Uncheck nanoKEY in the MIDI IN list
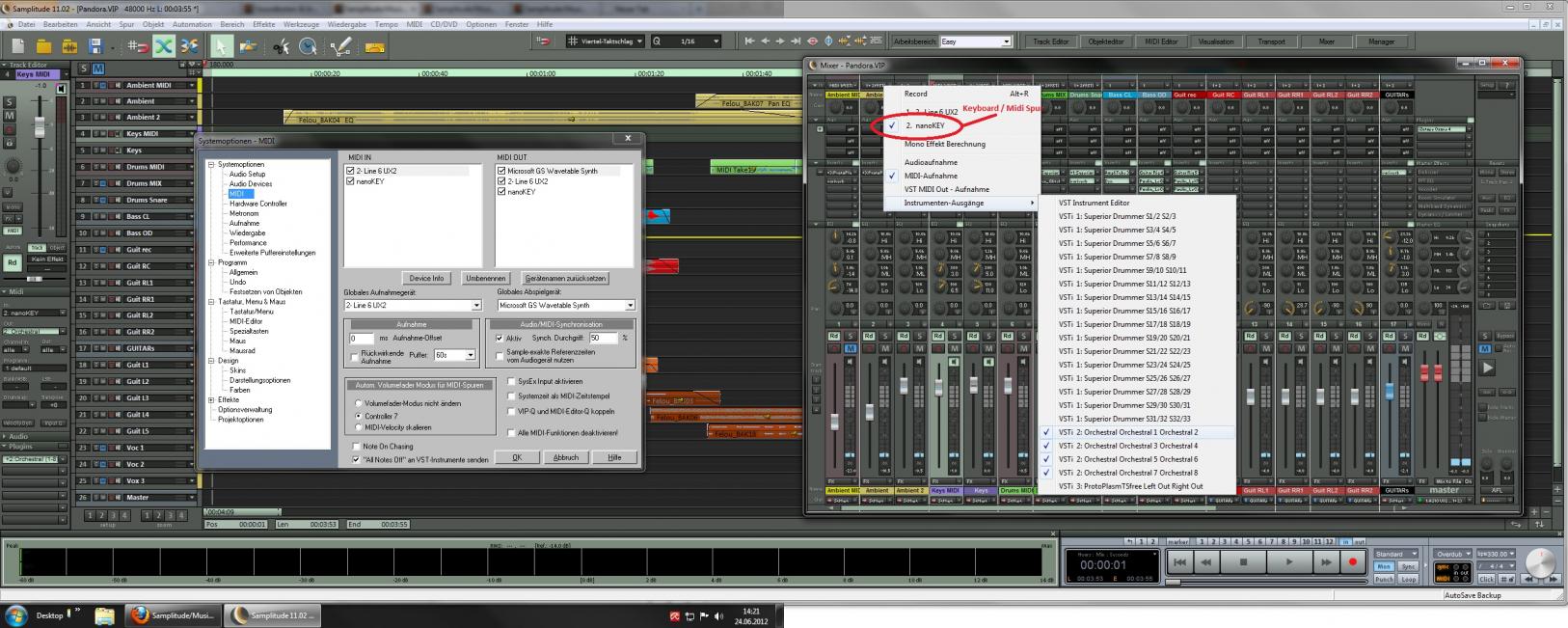 point(350,181)
